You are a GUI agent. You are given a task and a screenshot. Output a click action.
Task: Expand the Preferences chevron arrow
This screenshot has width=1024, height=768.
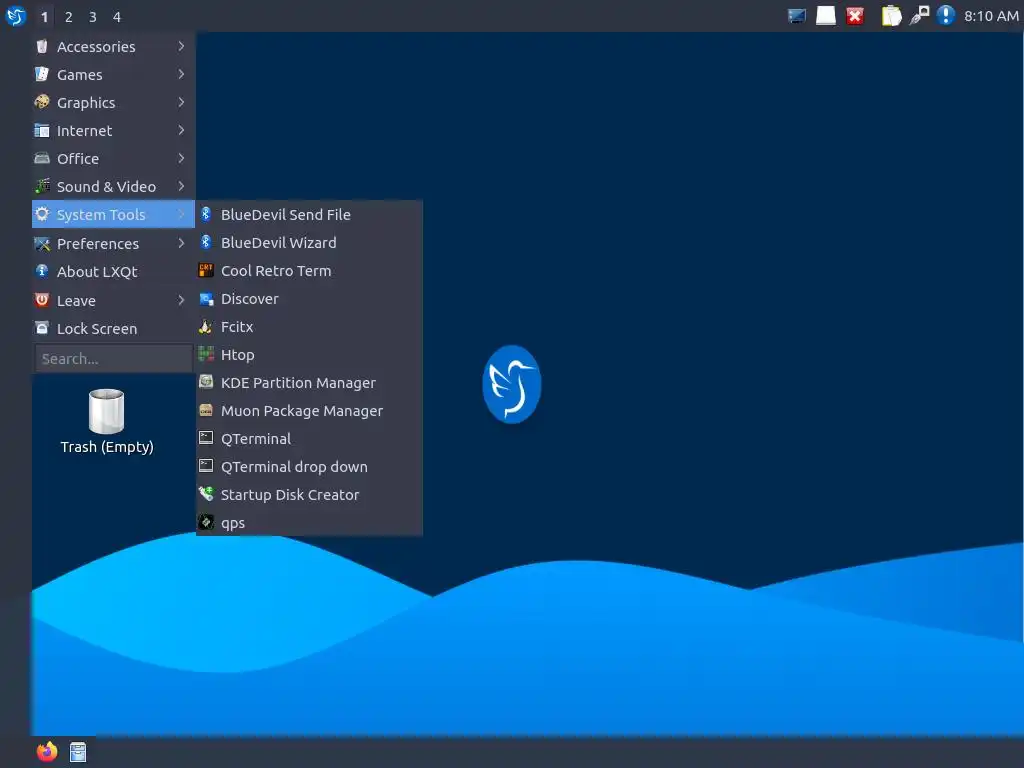click(x=182, y=243)
